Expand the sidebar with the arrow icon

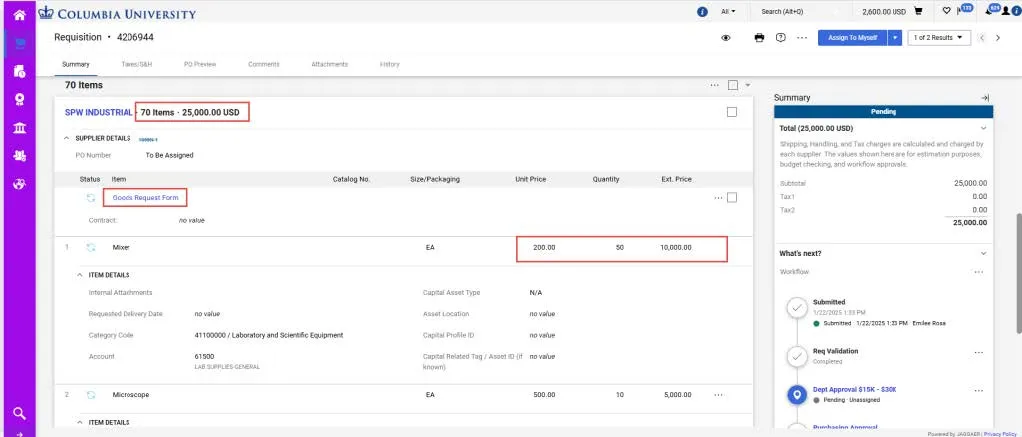point(20,433)
